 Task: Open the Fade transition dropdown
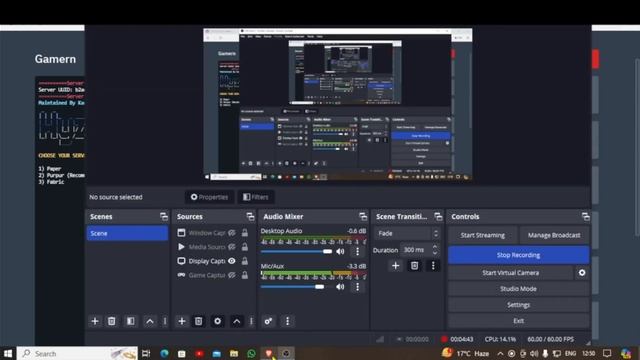(407, 233)
